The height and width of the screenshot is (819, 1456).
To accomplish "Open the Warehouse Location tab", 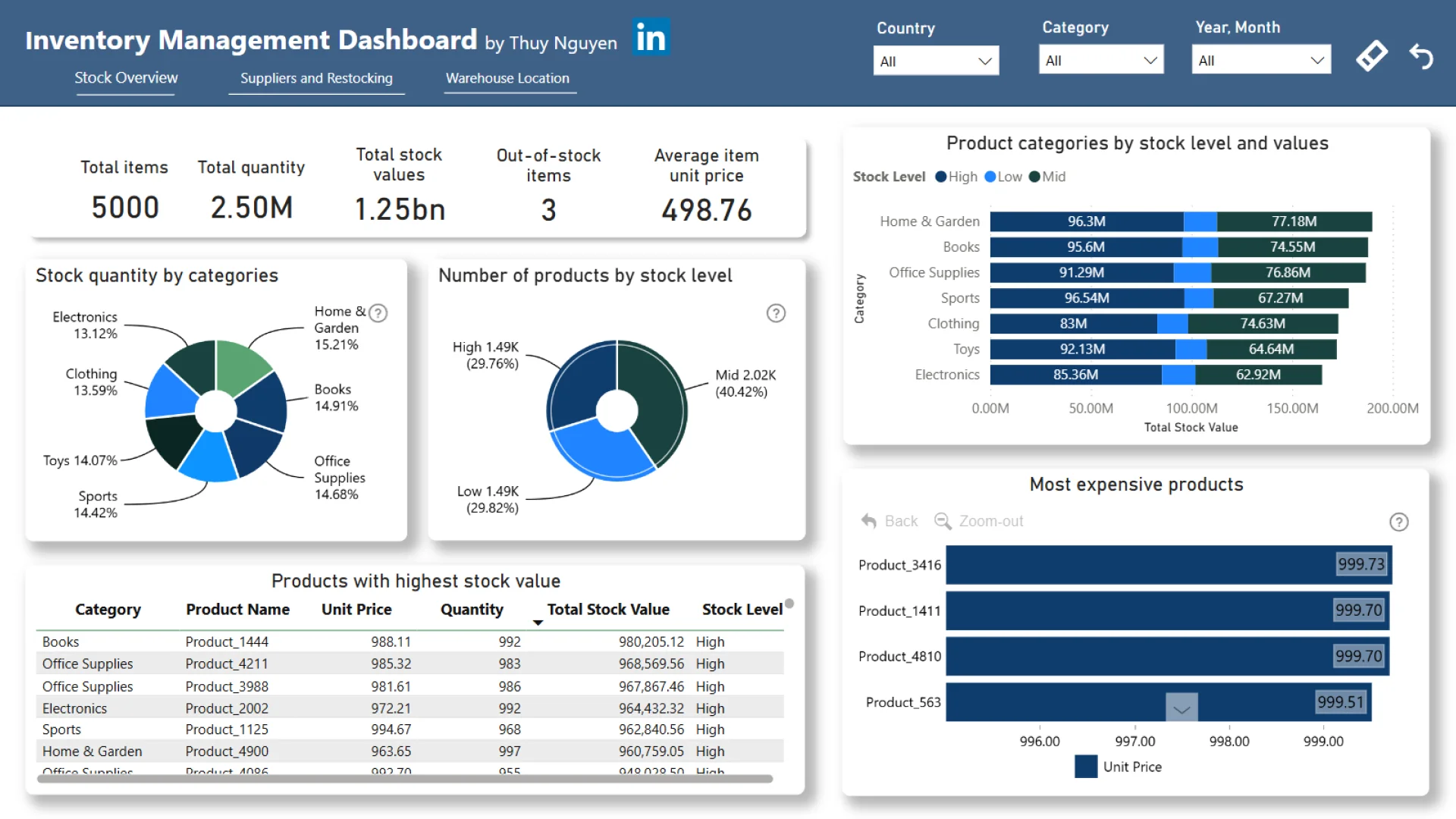I will pos(507,78).
